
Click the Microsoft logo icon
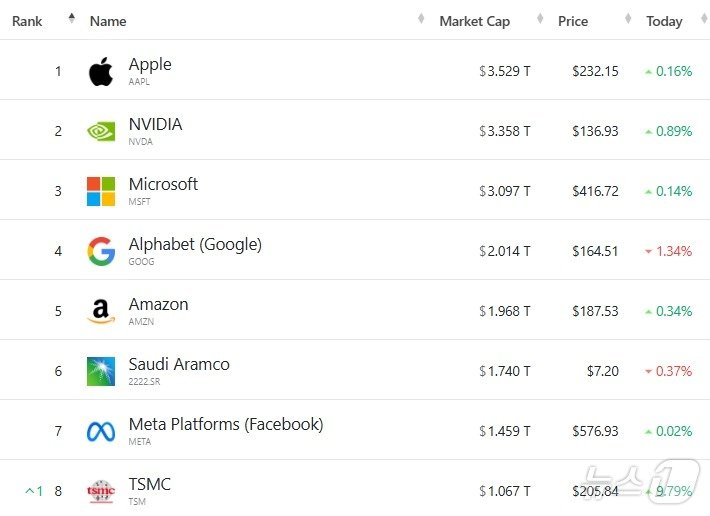[x=101, y=191]
